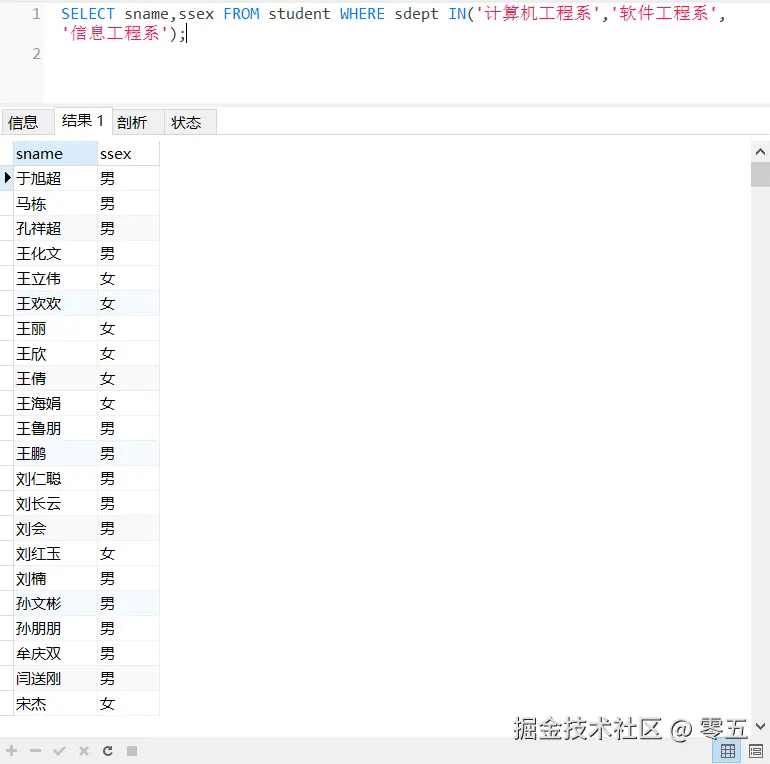Select the cell 孔祥超

pos(55,228)
